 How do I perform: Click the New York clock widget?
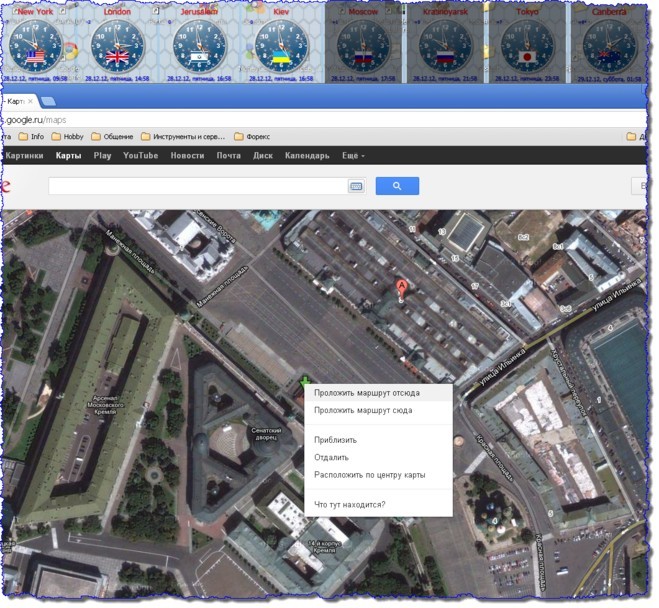pos(35,44)
